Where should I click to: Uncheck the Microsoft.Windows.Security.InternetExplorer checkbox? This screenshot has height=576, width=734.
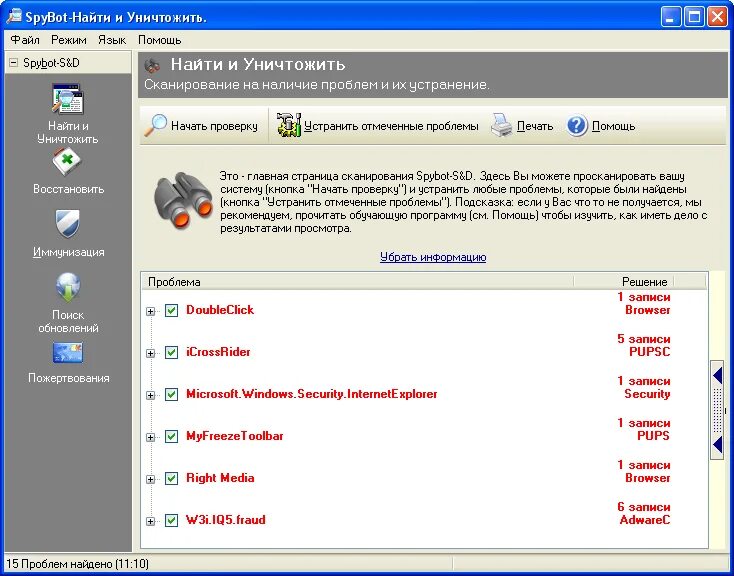click(x=171, y=394)
